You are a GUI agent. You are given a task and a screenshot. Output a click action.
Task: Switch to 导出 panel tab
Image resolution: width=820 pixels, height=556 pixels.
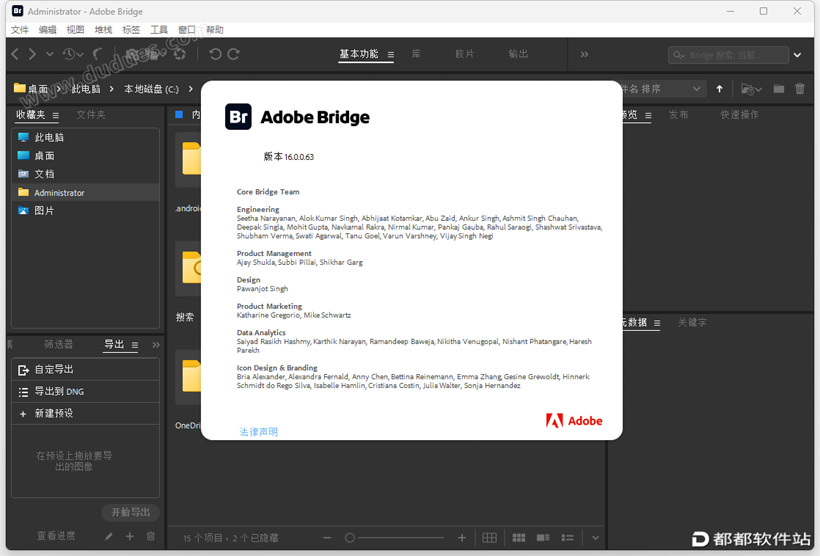pyautogui.click(x=114, y=344)
